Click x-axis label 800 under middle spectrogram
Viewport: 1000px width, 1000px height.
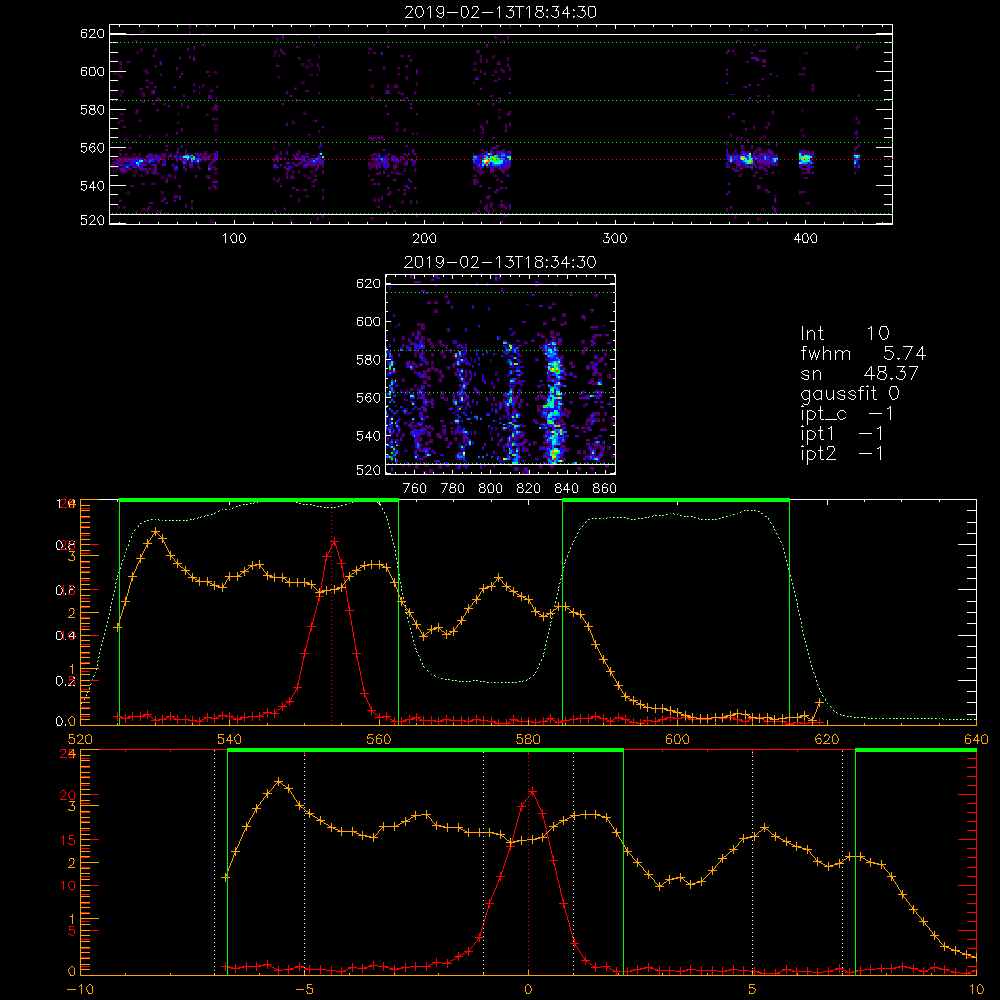point(490,488)
